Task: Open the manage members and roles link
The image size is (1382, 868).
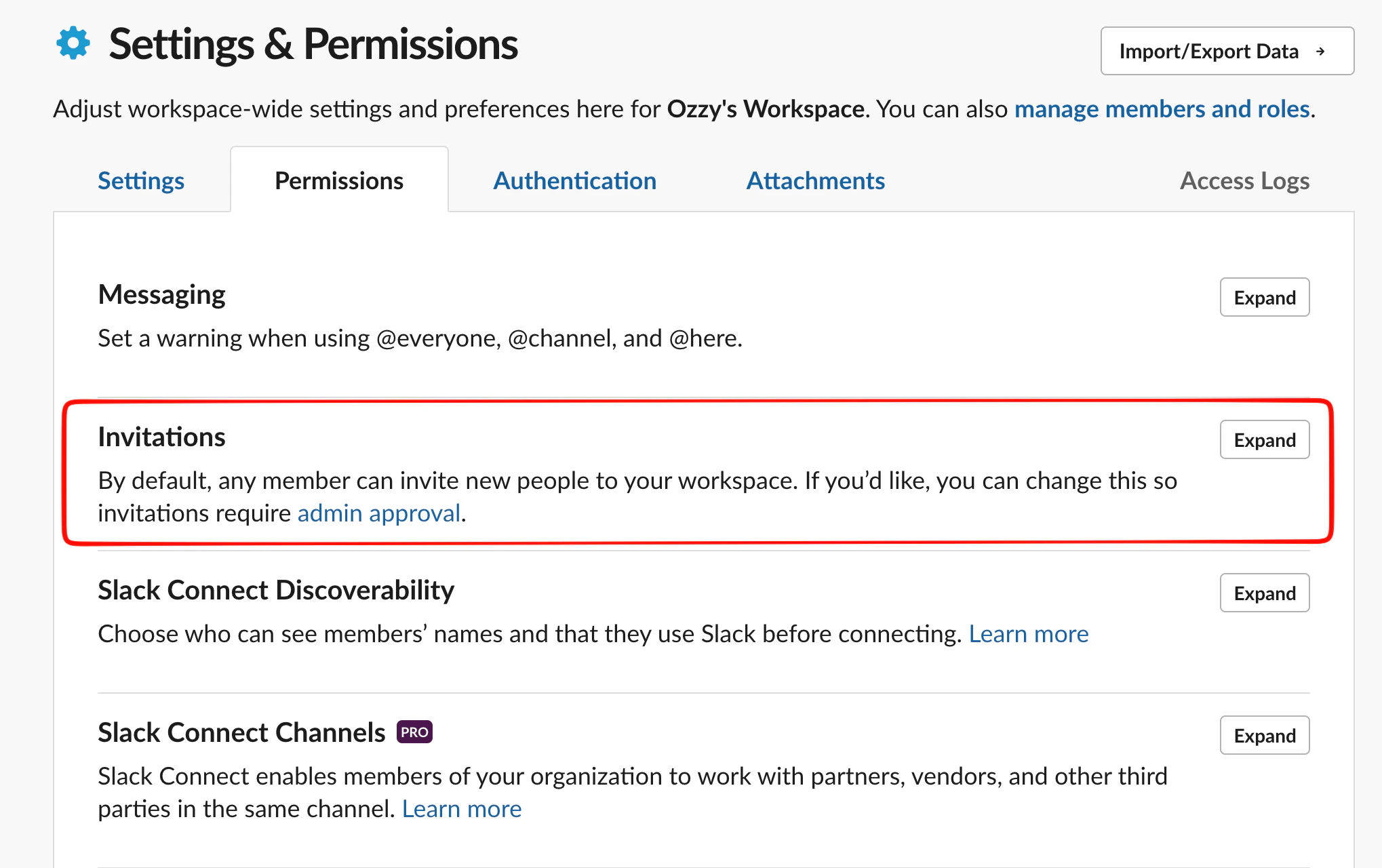Action: (x=1162, y=109)
